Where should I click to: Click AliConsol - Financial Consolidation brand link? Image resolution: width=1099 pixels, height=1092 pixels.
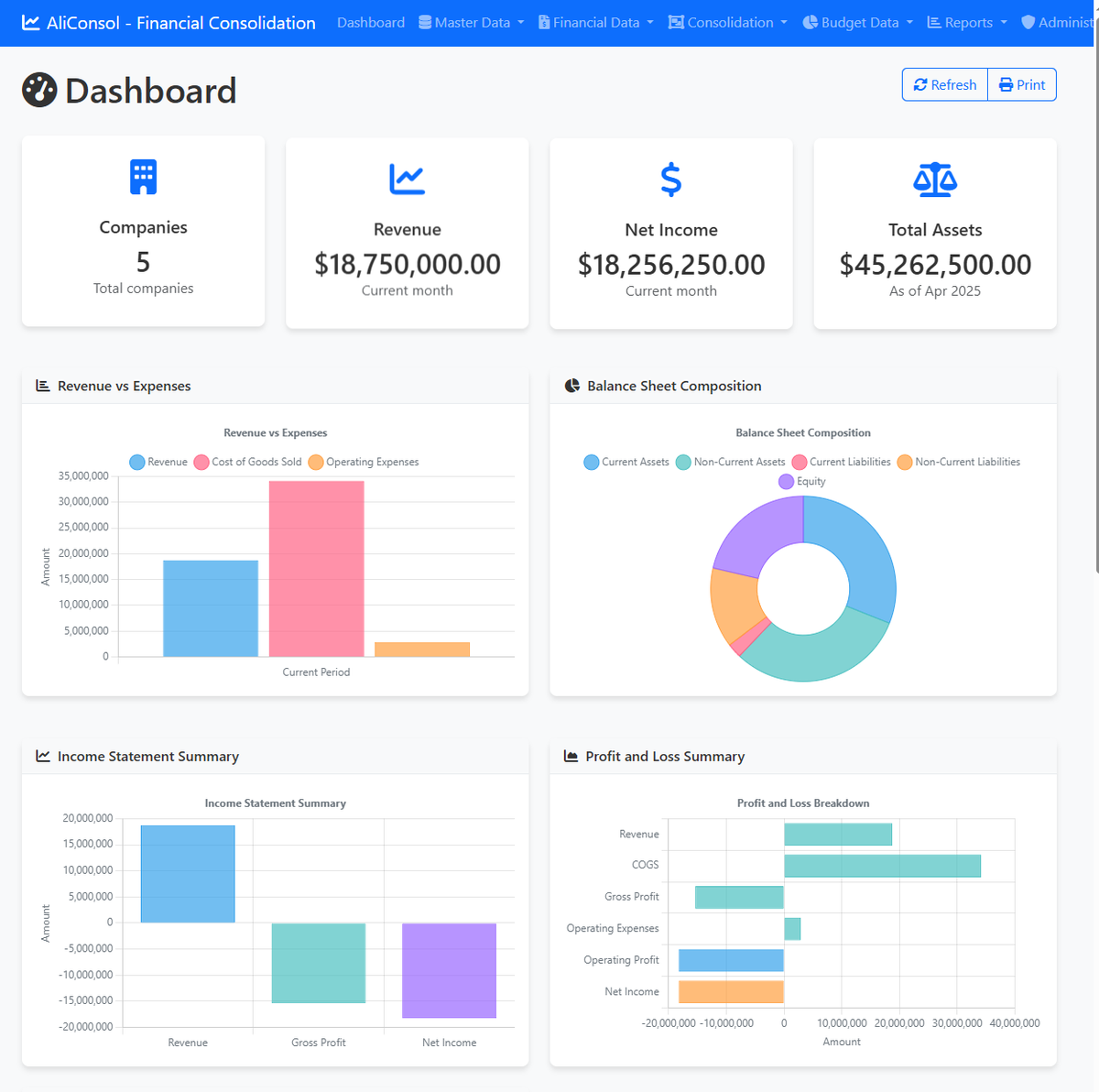[x=169, y=23]
